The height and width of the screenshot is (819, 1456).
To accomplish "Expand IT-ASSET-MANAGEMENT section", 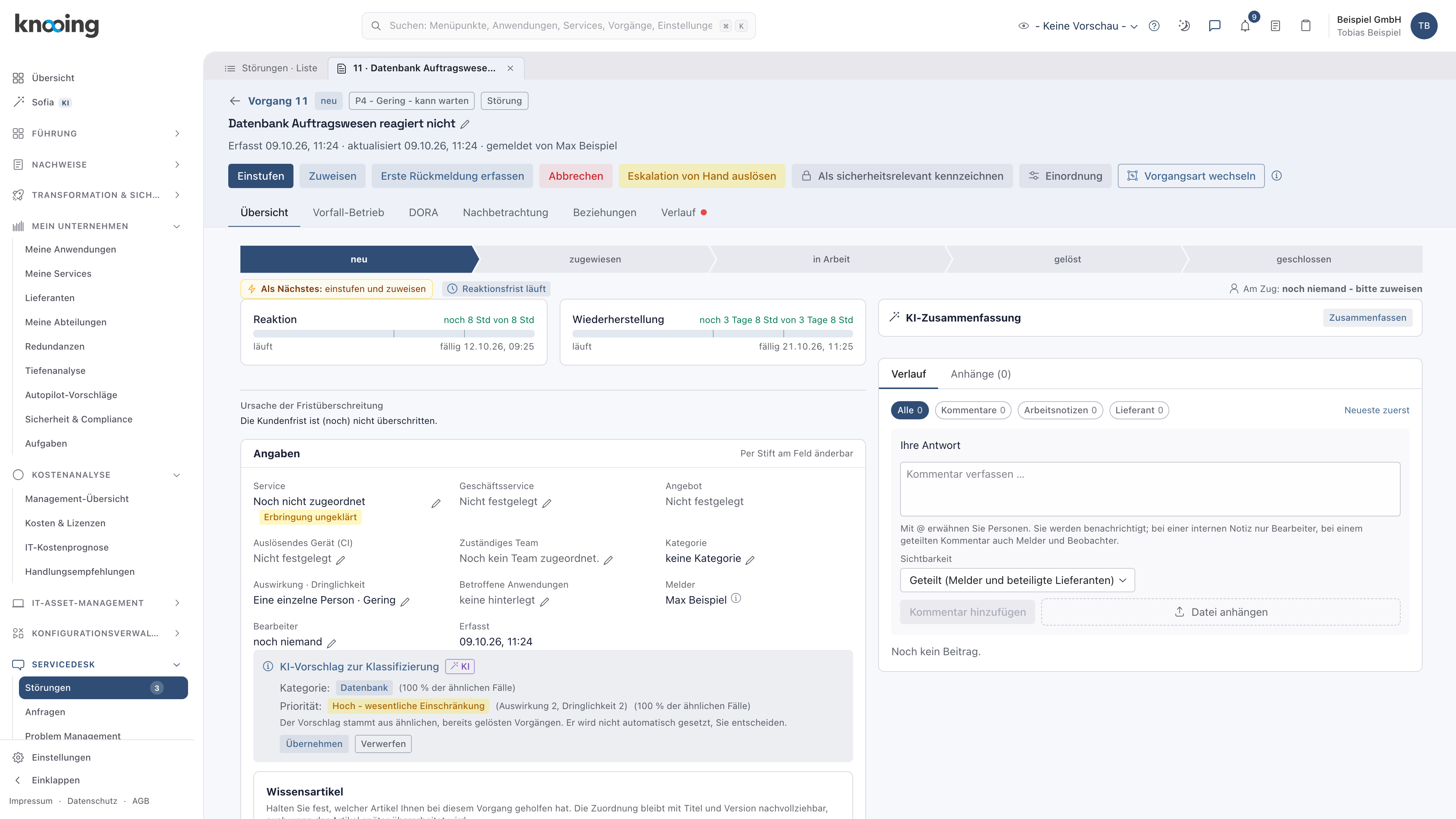I will coord(97,603).
